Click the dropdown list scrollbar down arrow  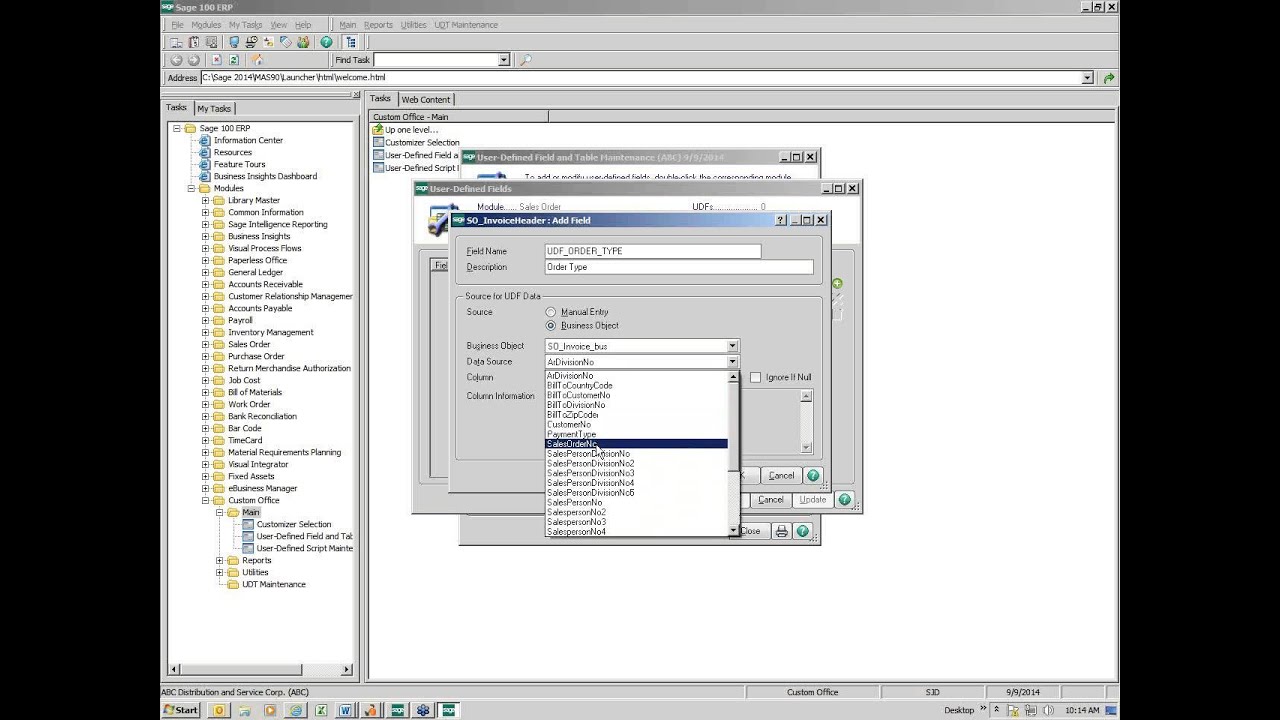[x=733, y=531]
